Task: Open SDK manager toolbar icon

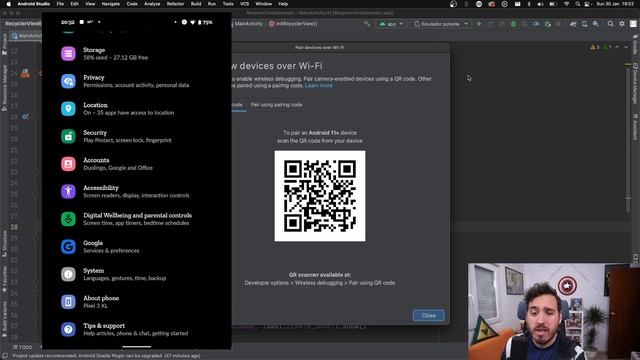Action: click(596, 24)
